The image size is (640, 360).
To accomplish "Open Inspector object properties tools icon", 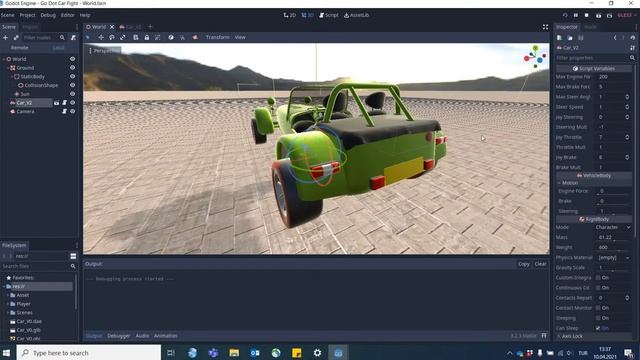I will pyautogui.click(x=632, y=48).
